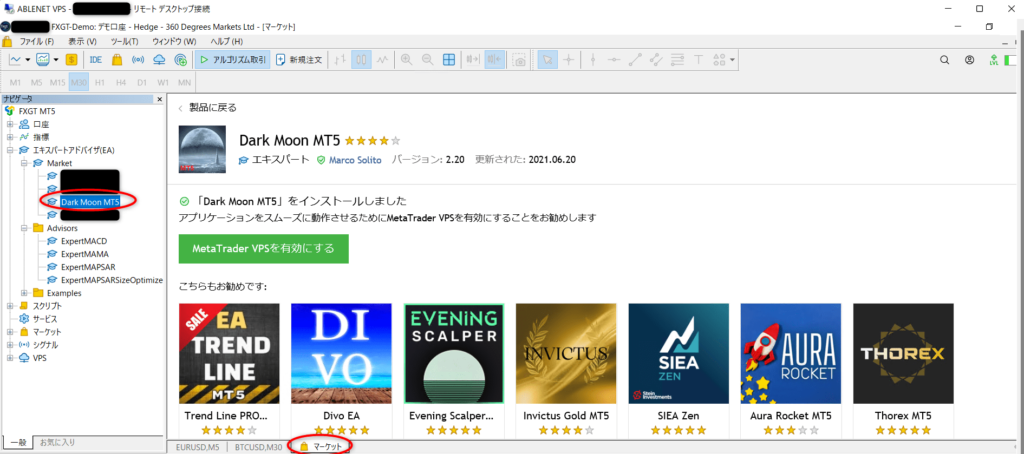Image resolution: width=1024 pixels, height=454 pixels.
Task: Switch navigator to お気に入り tab
Action: click(x=57, y=442)
